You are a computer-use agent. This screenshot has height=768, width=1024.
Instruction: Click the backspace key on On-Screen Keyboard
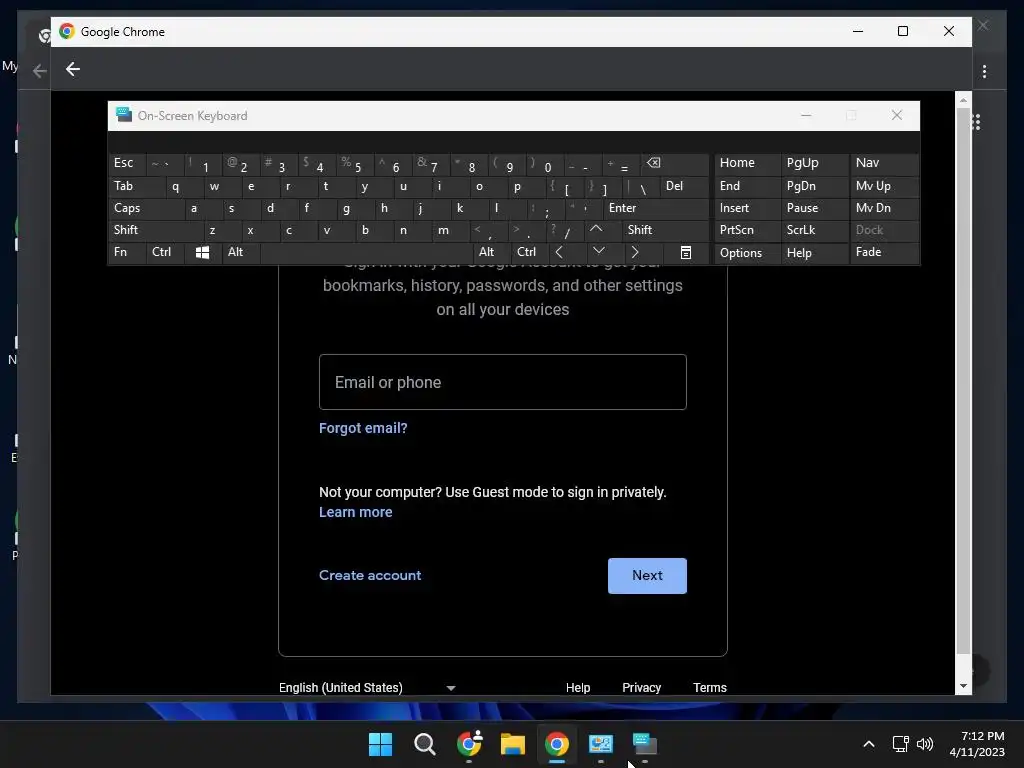pyautogui.click(x=653, y=163)
